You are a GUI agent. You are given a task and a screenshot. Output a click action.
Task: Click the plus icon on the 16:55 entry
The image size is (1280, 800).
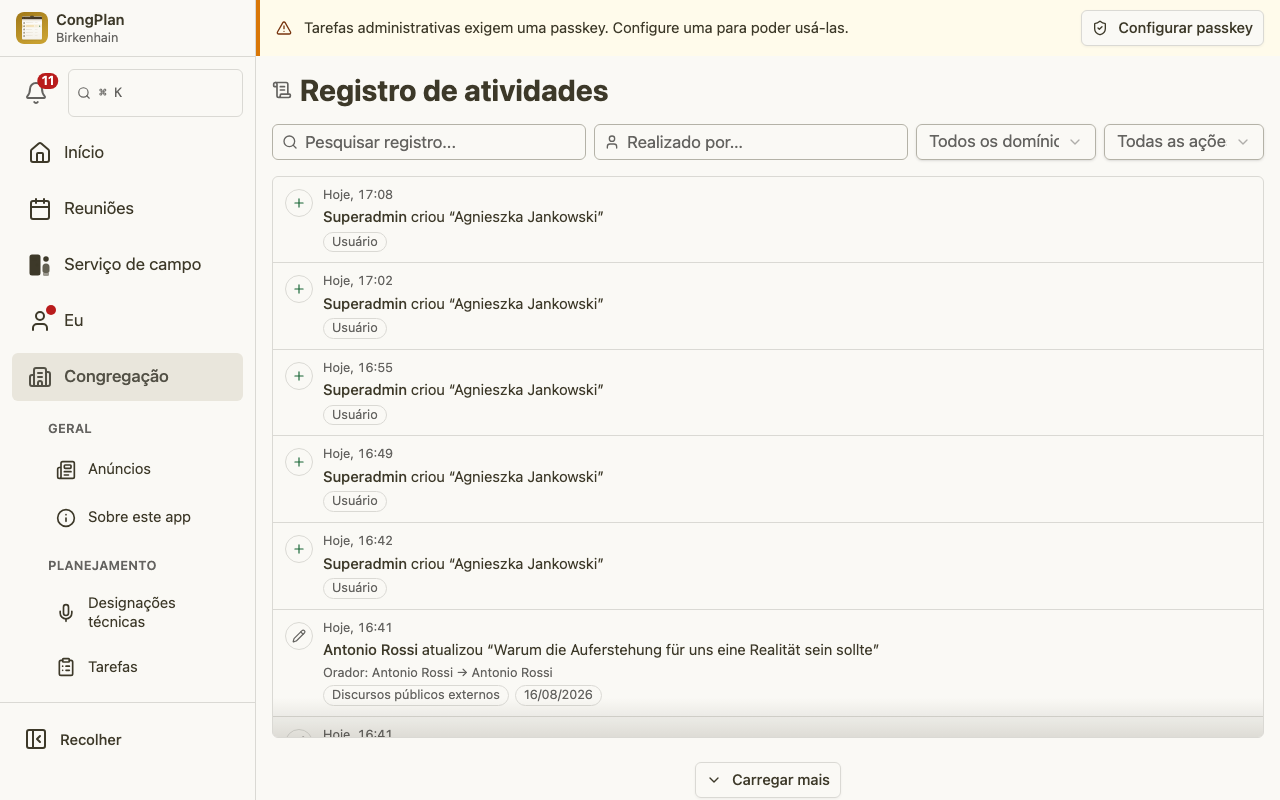click(299, 376)
